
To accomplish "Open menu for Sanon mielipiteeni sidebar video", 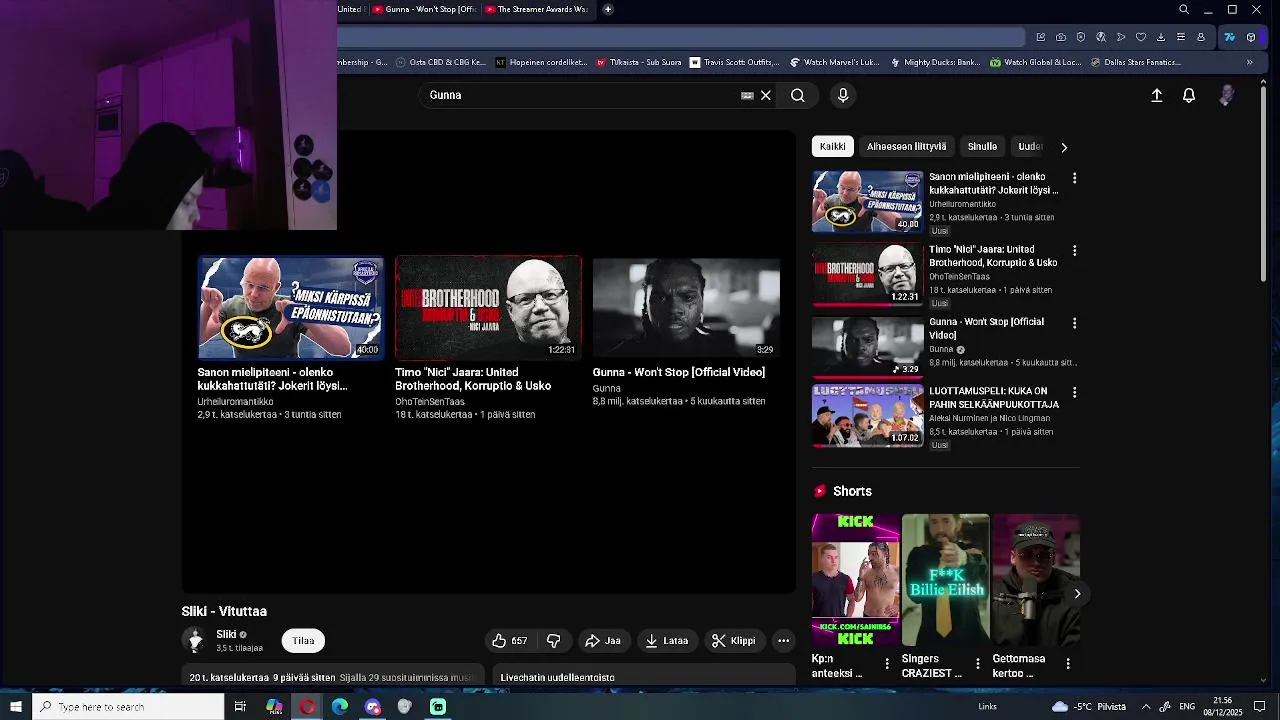I will coord(1075,178).
